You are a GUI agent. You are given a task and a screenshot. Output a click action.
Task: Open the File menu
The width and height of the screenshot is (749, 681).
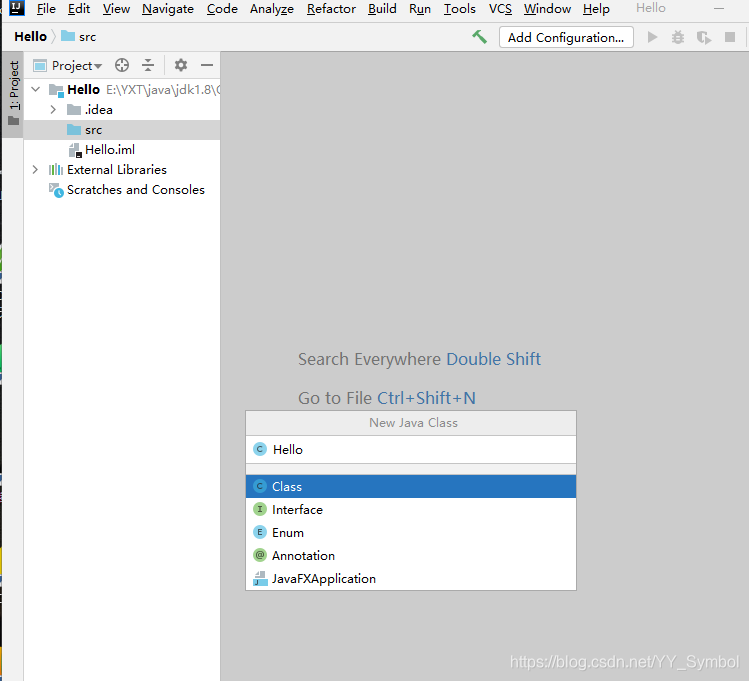(46, 9)
